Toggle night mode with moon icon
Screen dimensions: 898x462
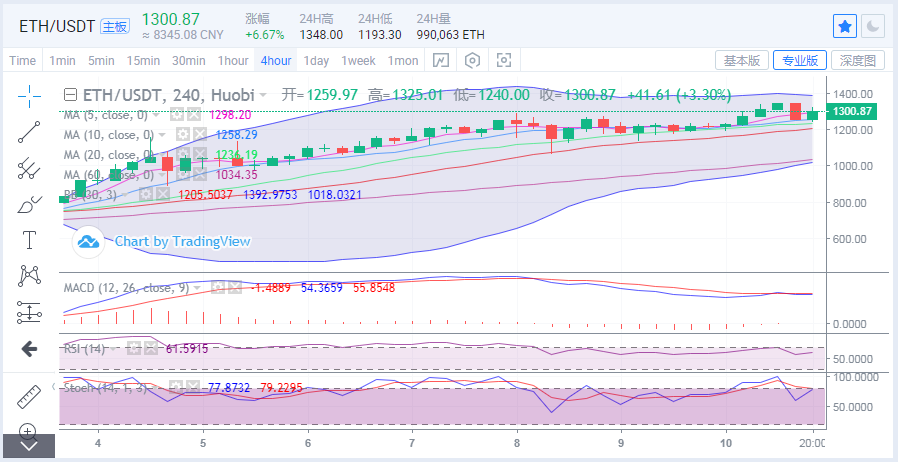873,26
